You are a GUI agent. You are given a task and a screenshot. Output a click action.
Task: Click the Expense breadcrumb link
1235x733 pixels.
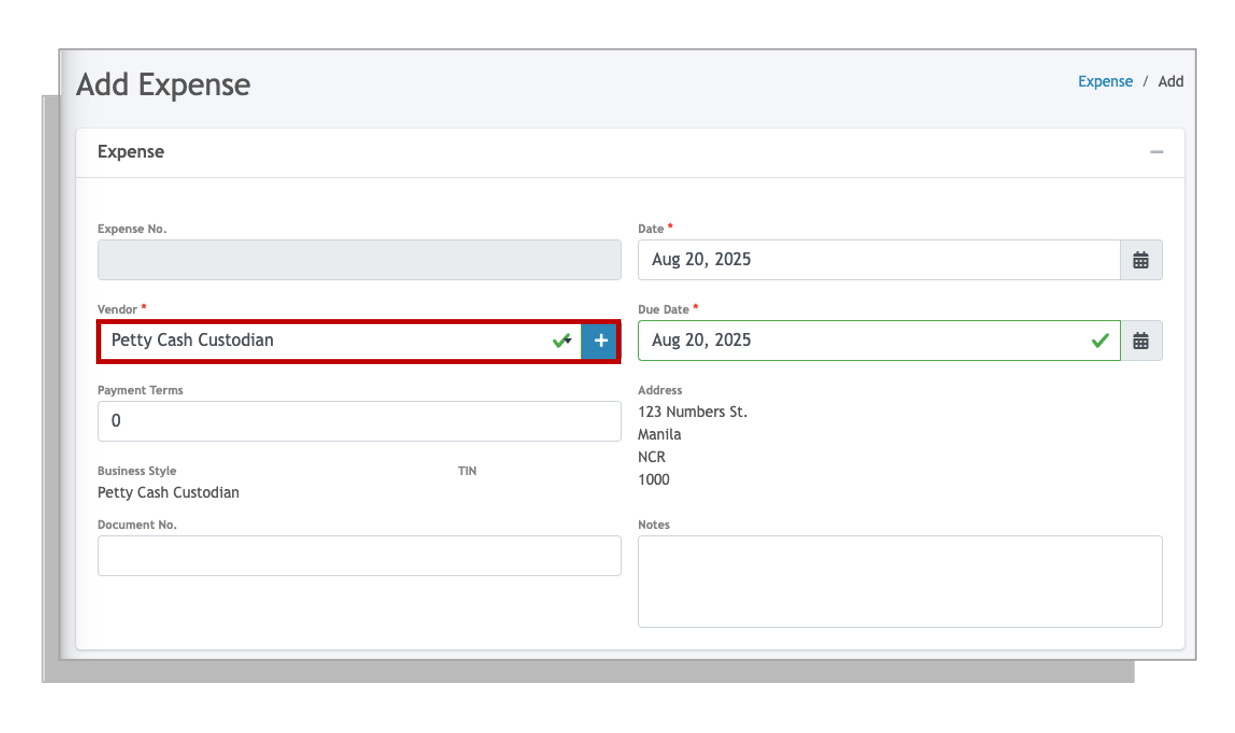point(1105,82)
